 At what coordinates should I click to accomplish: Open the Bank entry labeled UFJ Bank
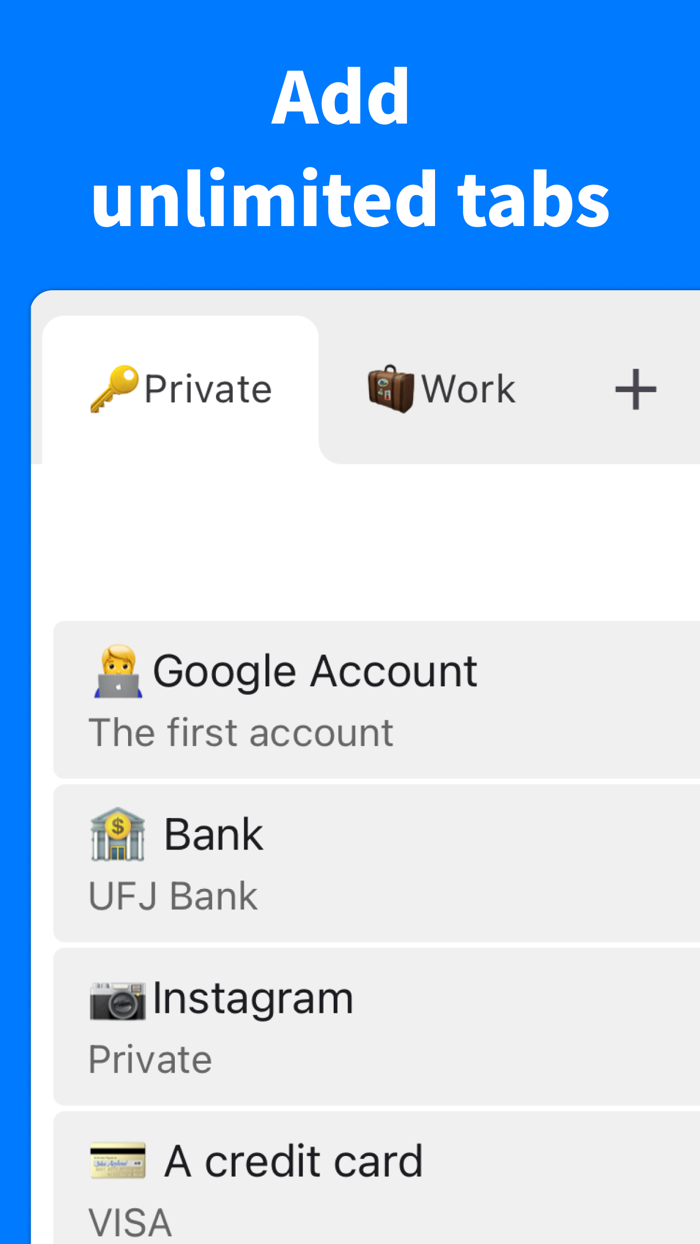(215, 833)
